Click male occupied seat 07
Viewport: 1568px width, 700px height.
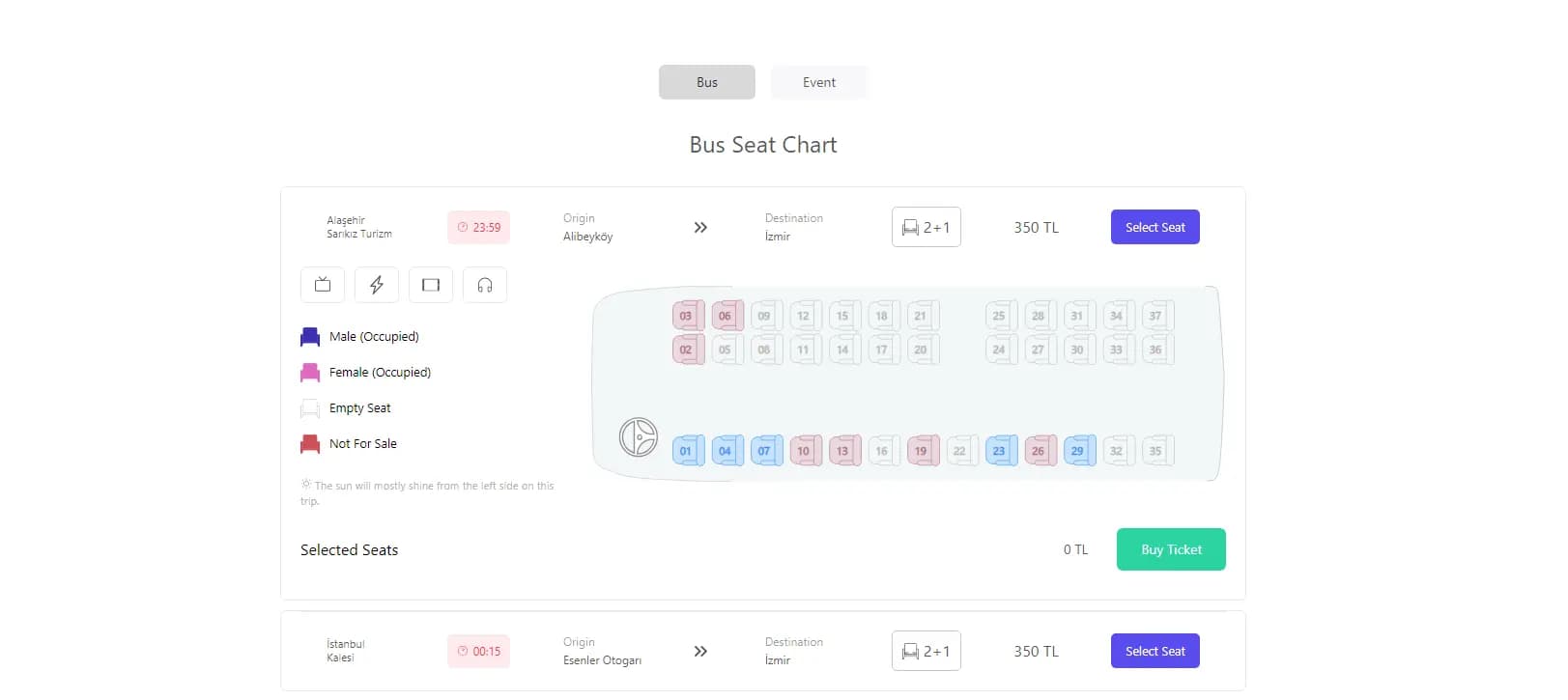[766, 451]
